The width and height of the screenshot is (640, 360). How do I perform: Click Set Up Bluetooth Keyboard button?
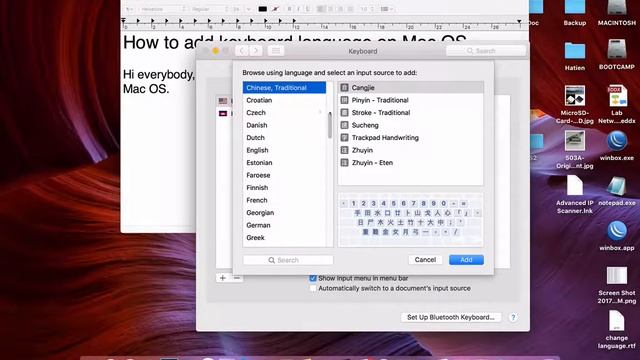[x=451, y=317]
